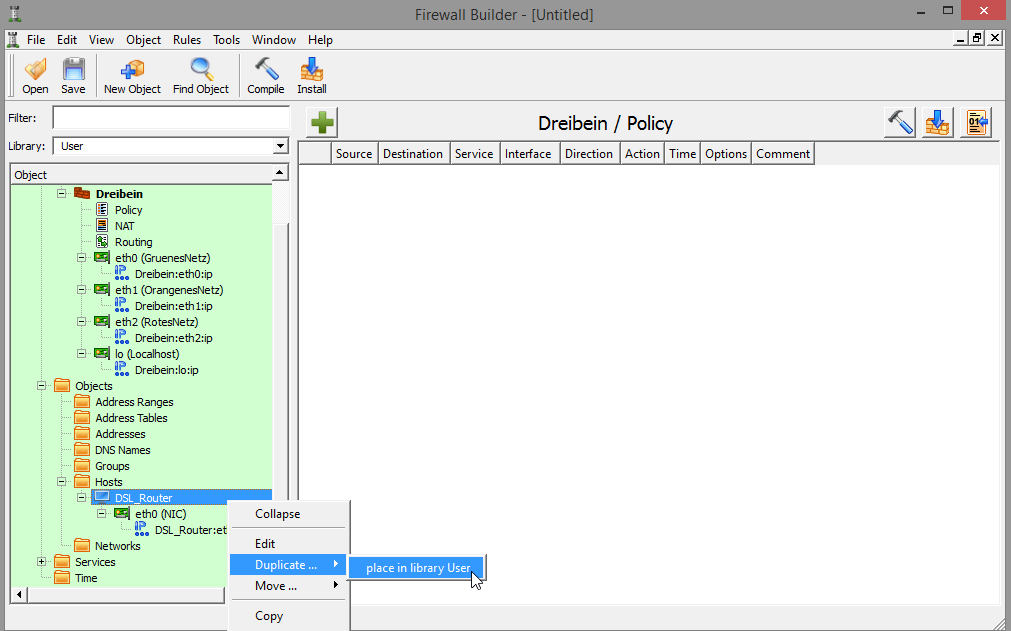1011x631 pixels.
Task: Select the Routing ruleset item
Action: point(133,242)
